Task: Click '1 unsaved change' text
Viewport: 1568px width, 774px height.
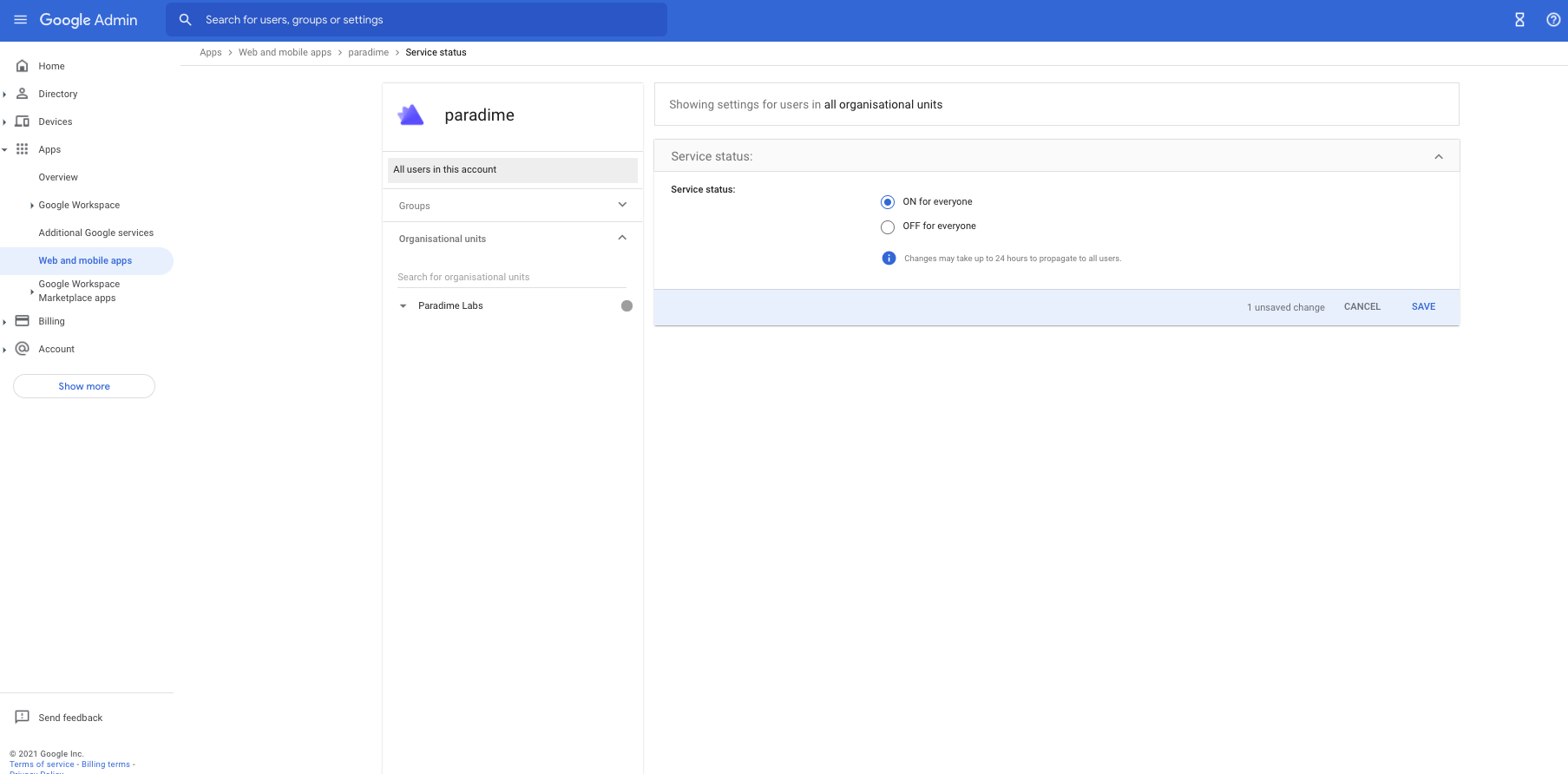Action: pos(1286,307)
